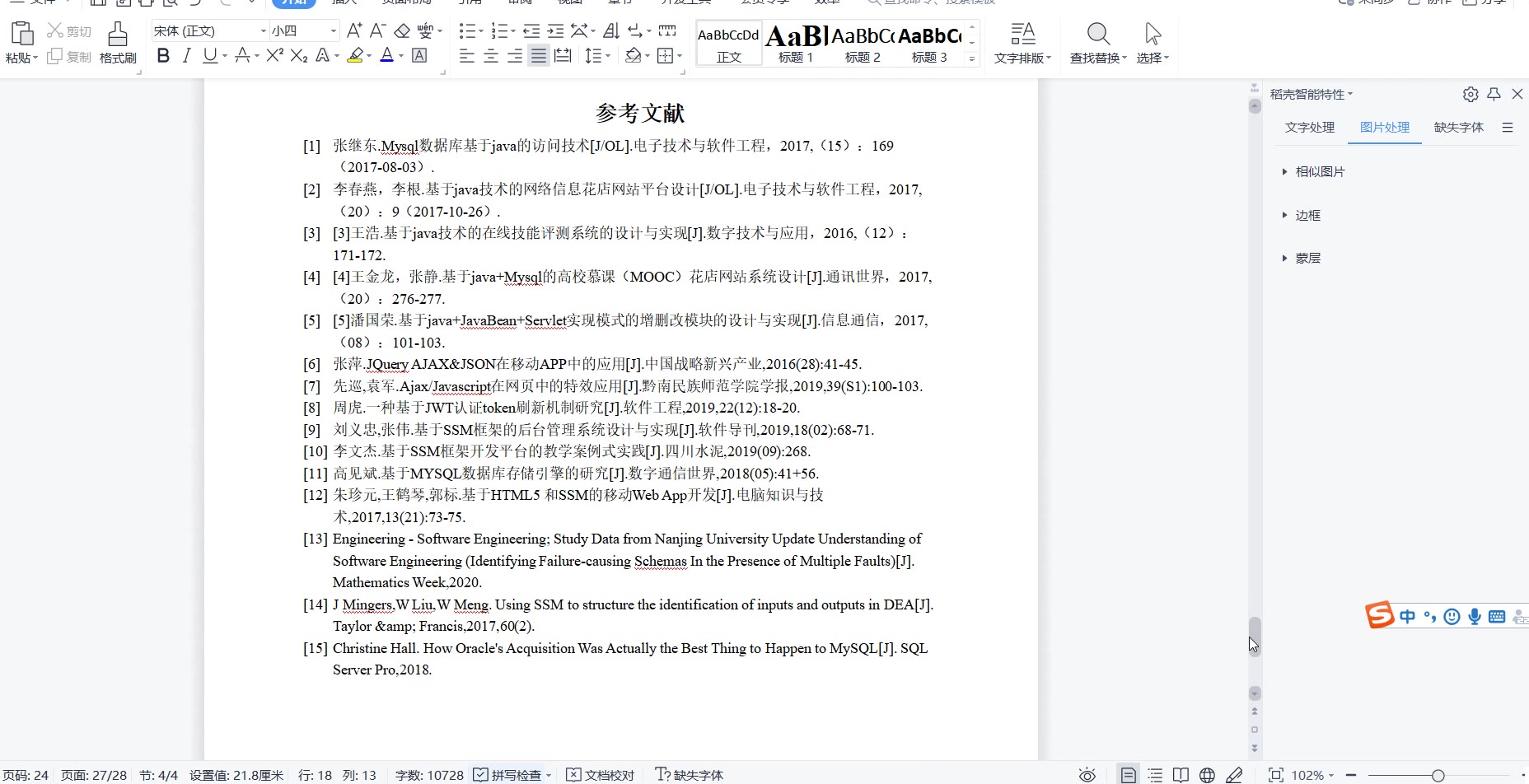Click the Copy (复制) button

(69, 57)
